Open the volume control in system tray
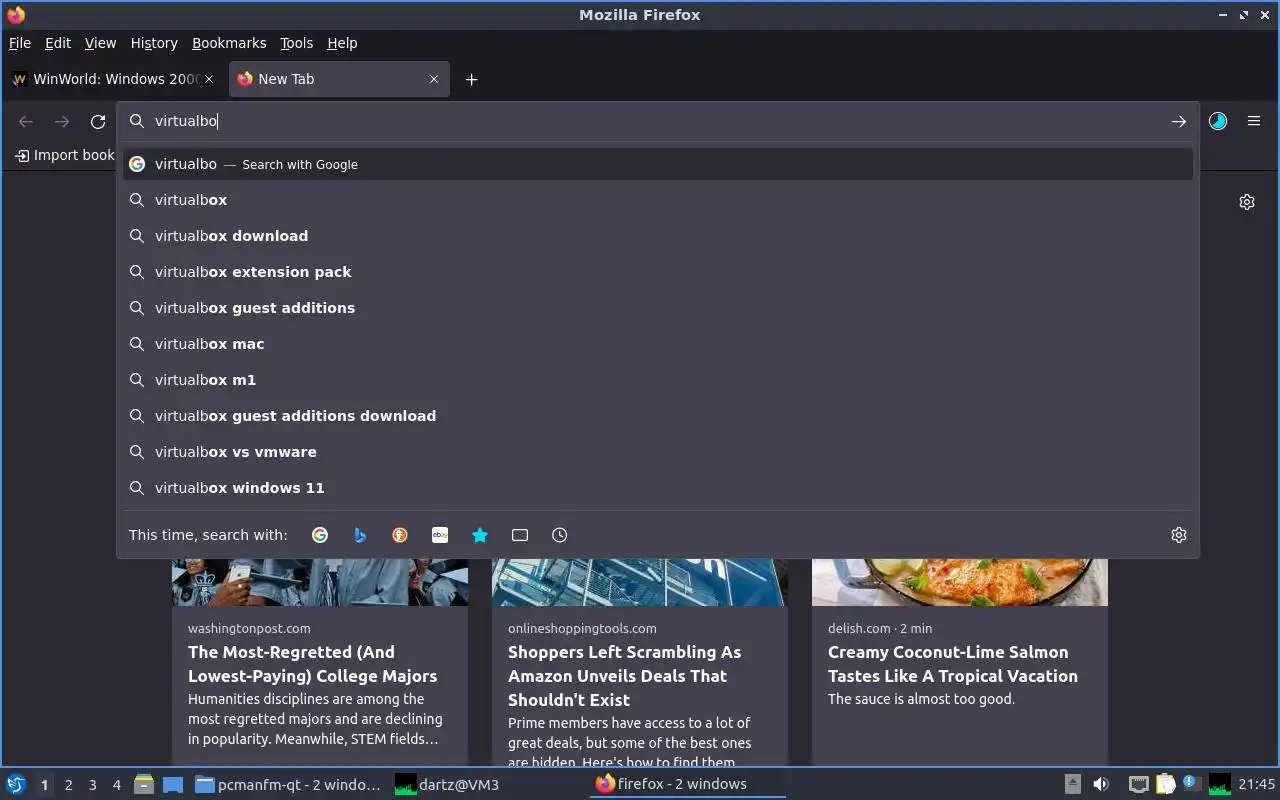This screenshot has height=800, width=1280. coord(1101,784)
